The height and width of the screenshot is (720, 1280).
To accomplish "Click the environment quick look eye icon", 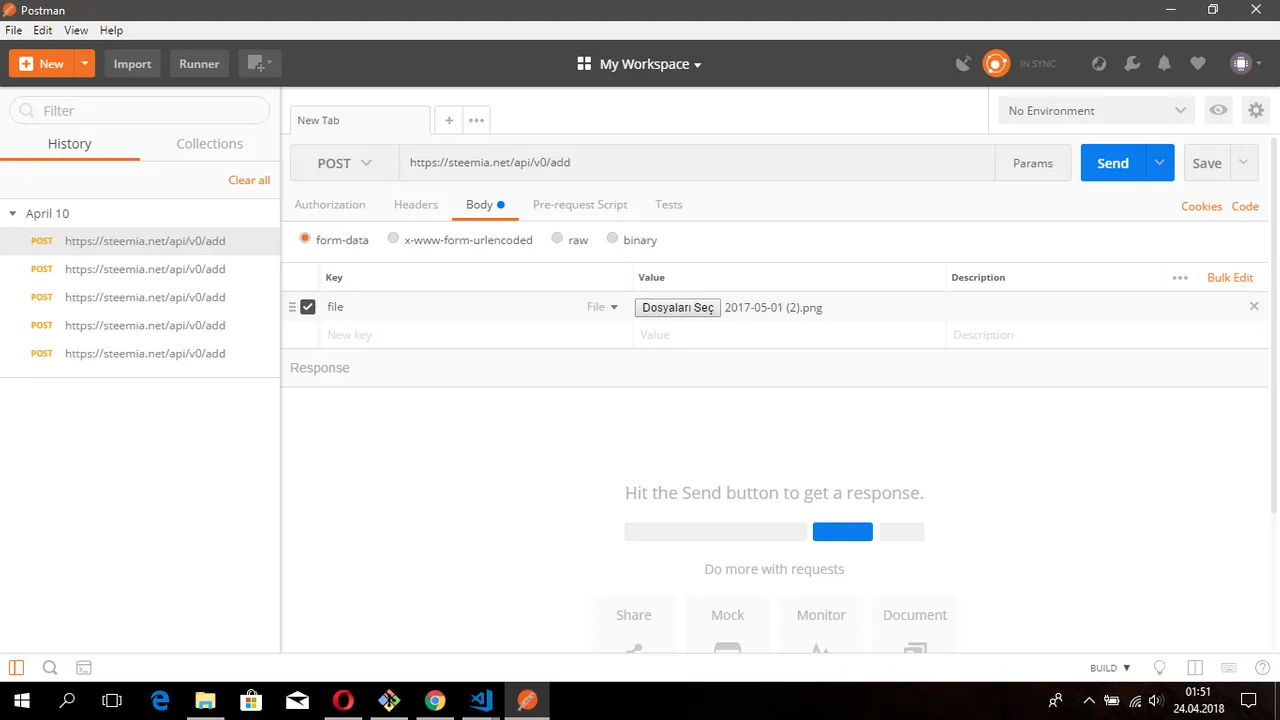I will click(x=1218, y=111).
